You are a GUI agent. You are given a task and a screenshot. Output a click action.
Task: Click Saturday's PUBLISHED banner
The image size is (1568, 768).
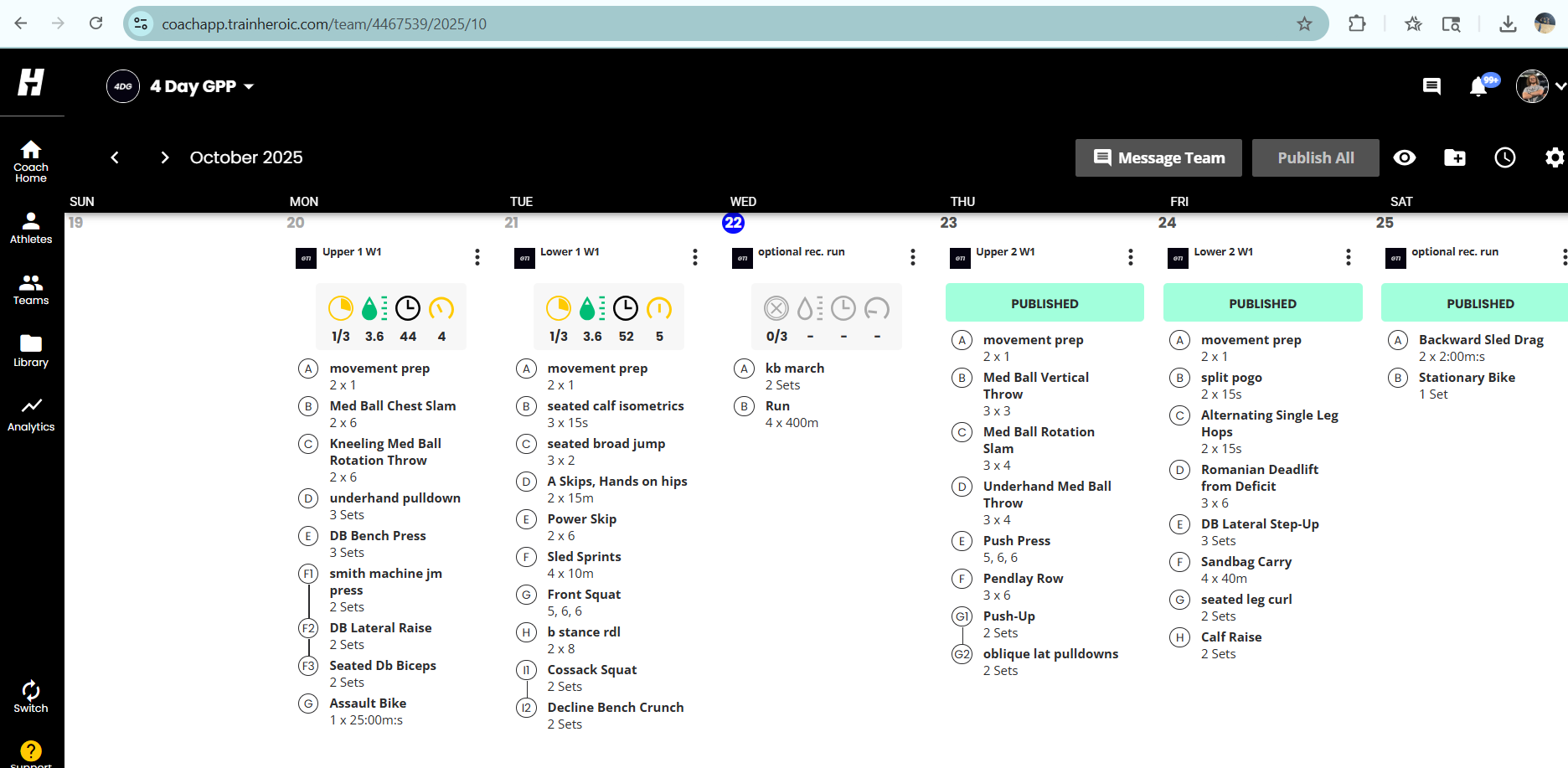pyautogui.click(x=1474, y=302)
